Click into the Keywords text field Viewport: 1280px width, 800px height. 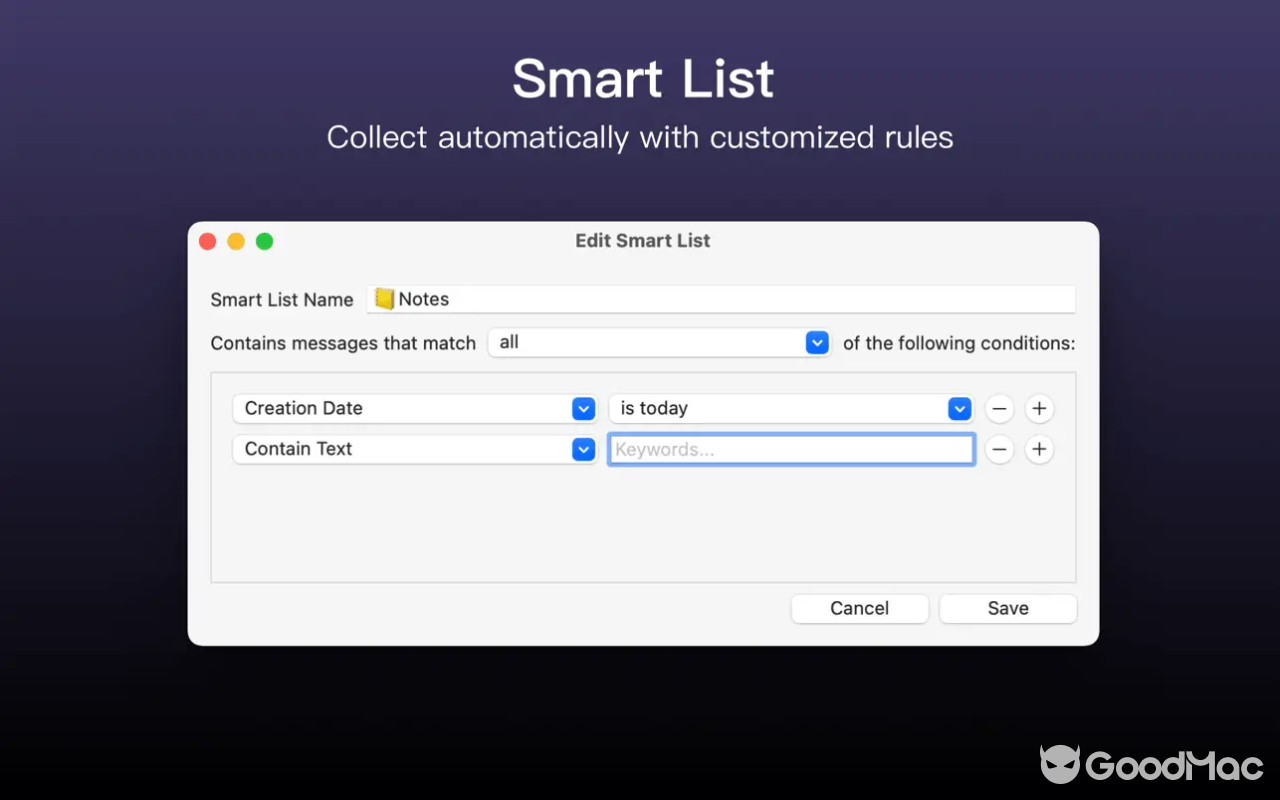(791, 450)
